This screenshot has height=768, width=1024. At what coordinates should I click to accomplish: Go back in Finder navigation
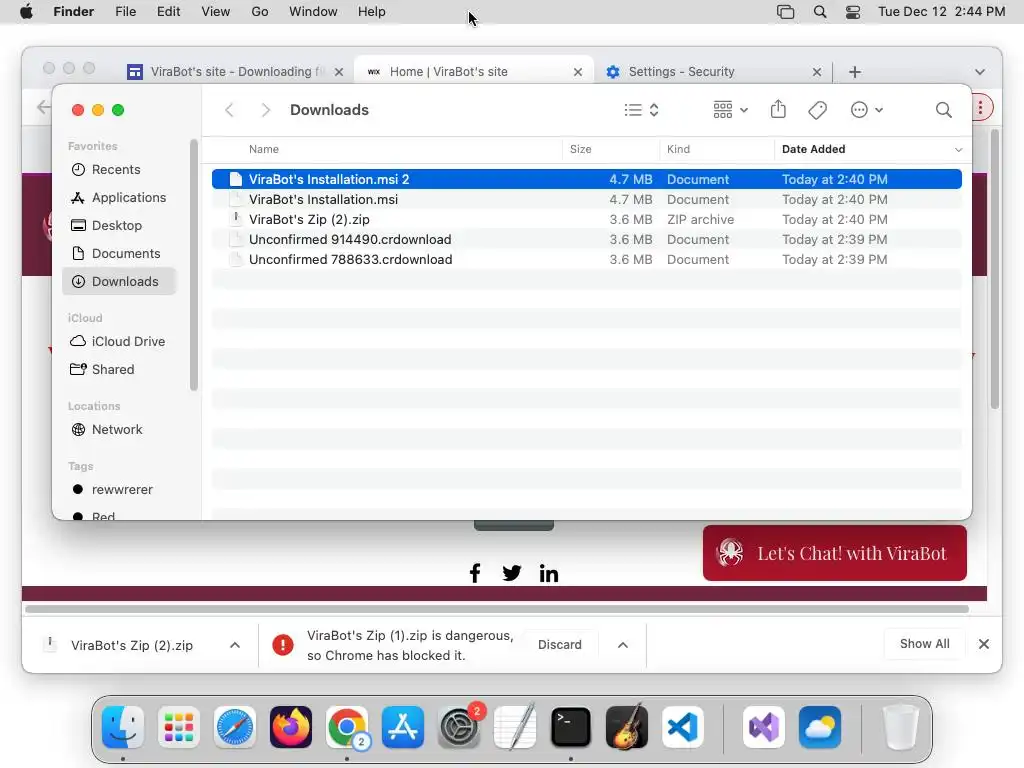pos(229,110)
